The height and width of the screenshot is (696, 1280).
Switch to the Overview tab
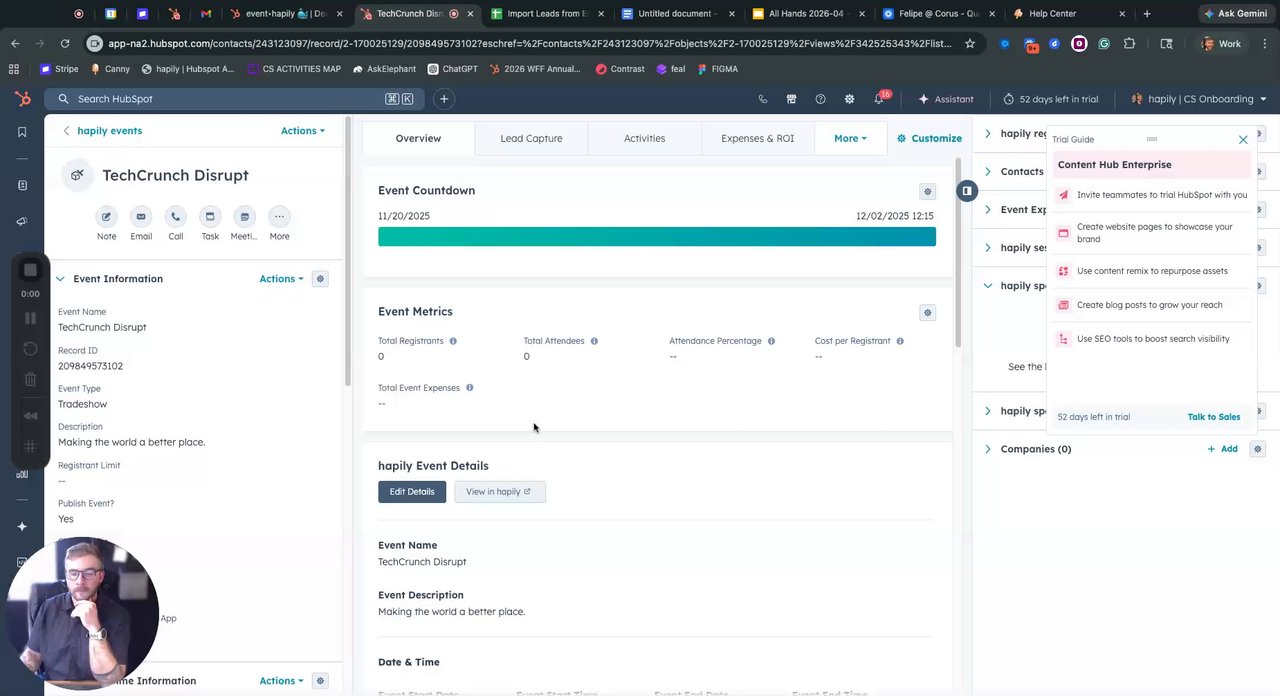tap(418, 138)
